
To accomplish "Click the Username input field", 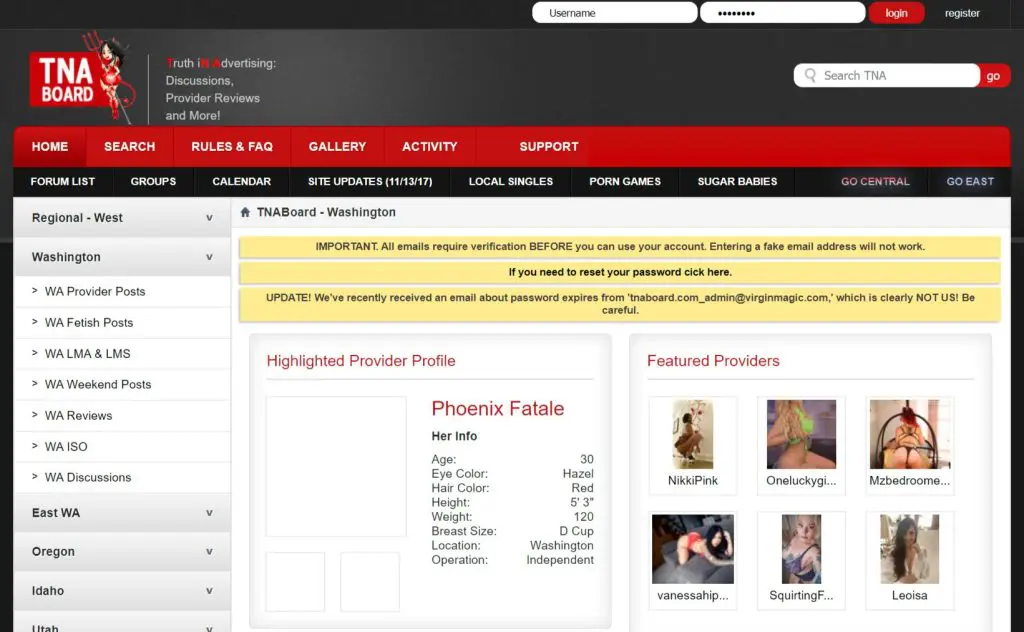I will [x=615, y=12].
